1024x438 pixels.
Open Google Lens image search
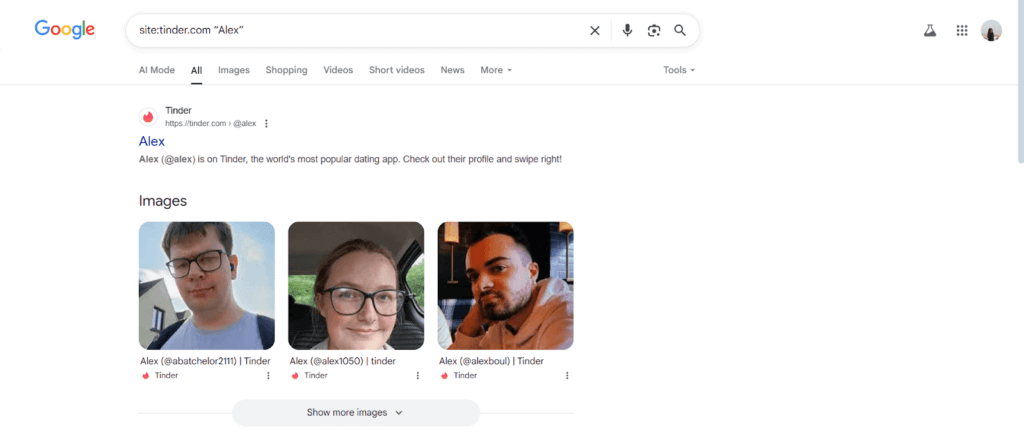tap(654, 31)
